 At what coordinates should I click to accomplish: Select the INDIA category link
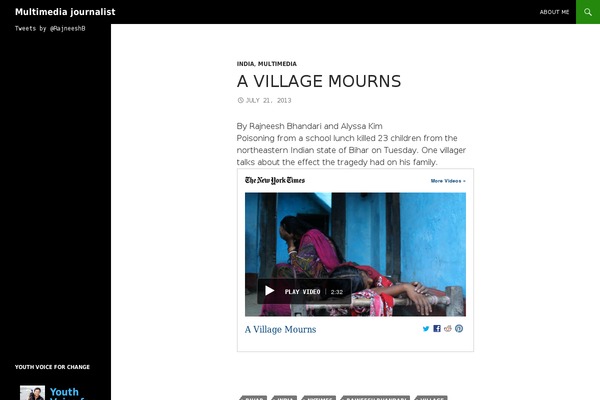[x=245, y=64]
